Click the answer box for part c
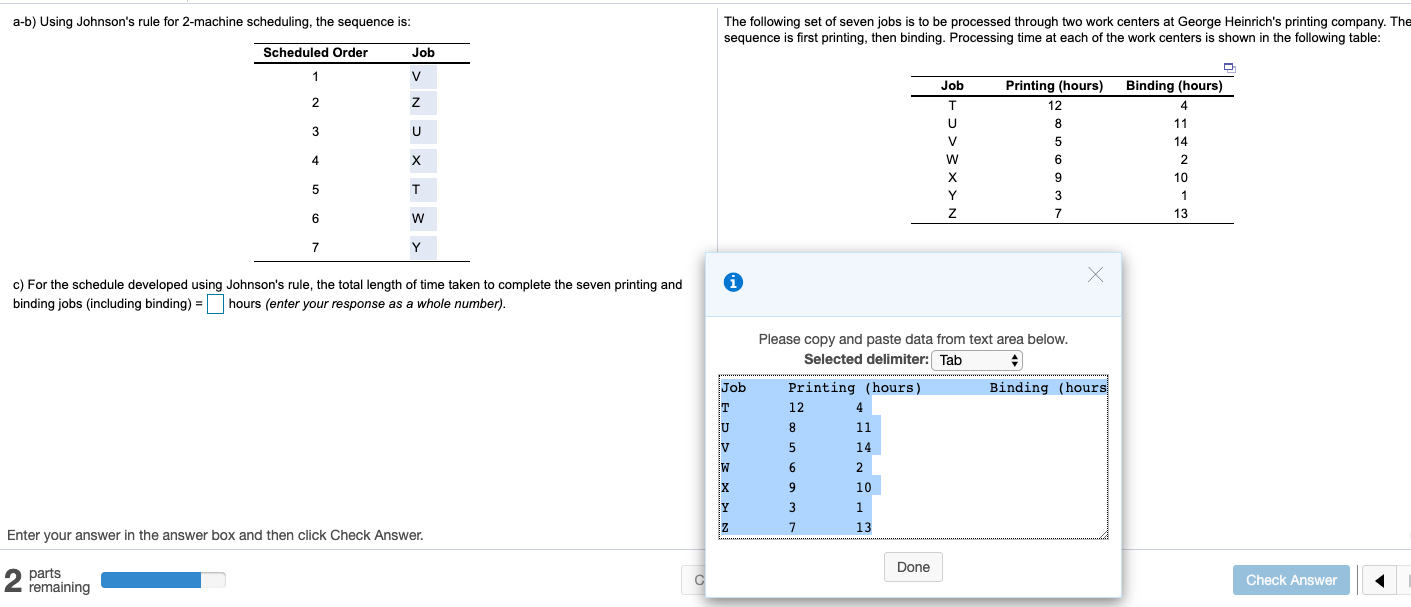Viewport: 1411px width, 607px height. click(215, 304)
